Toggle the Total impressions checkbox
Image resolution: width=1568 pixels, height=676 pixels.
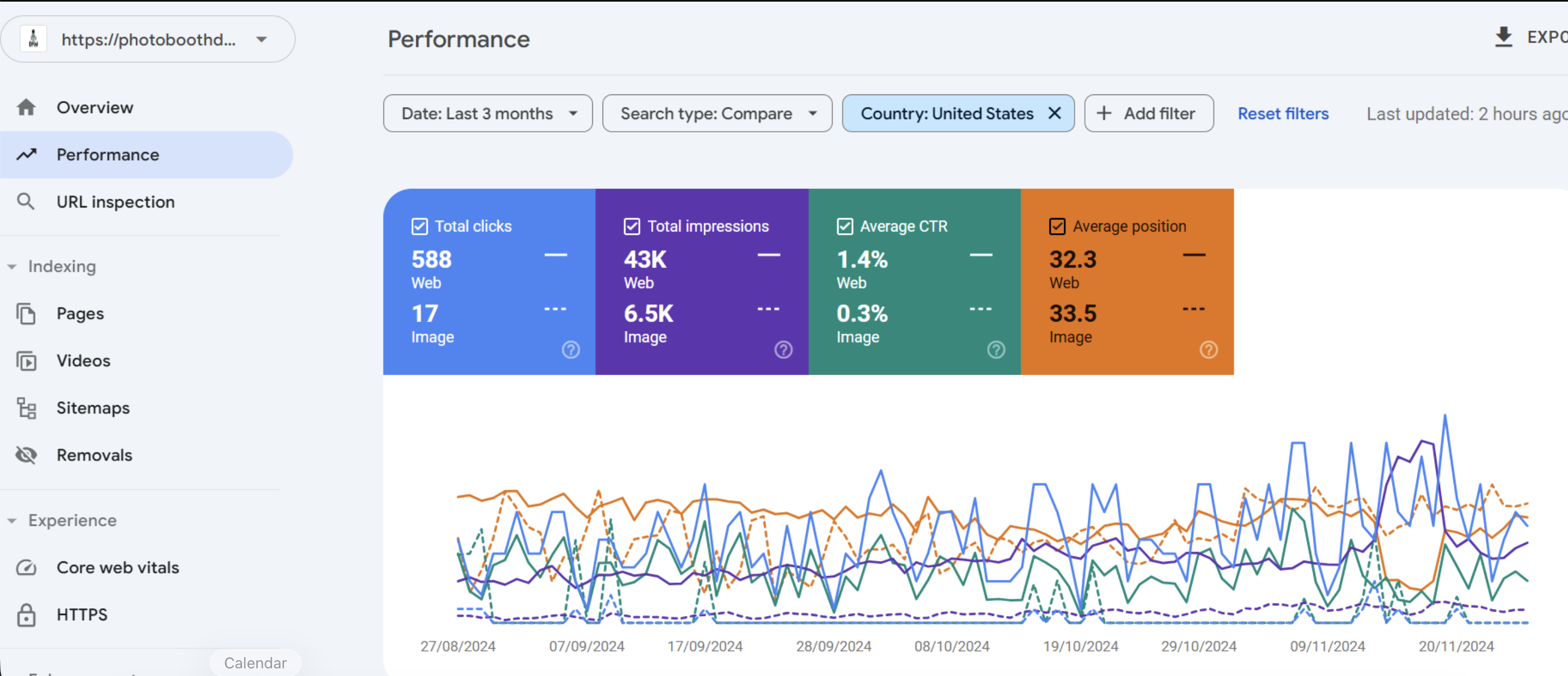tap(632, 227)
